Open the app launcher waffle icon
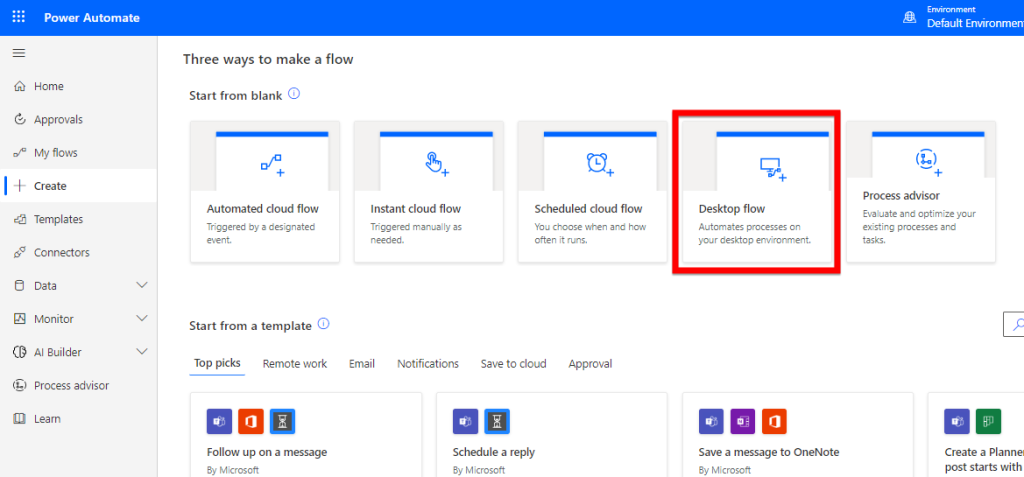The image size is (1024, 477). [19, 18]
